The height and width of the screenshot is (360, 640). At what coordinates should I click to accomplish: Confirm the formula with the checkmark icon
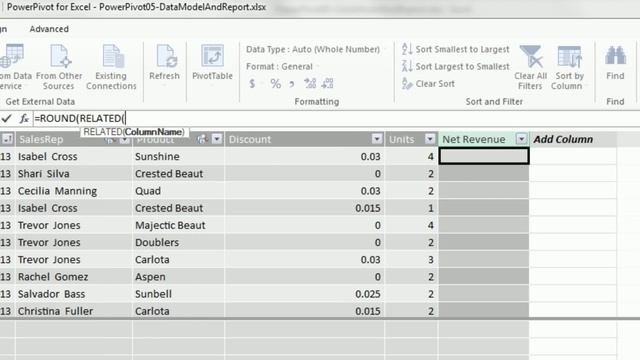[7, 118]
